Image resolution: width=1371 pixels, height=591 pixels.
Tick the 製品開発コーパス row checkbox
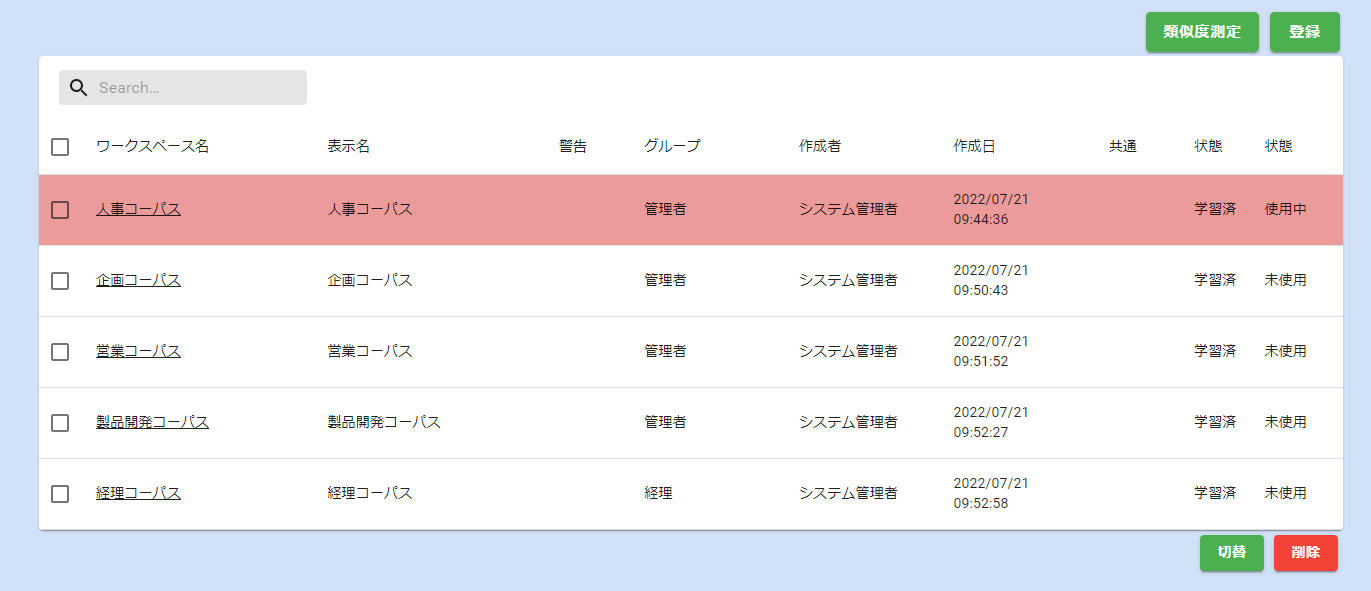[60, 423]
